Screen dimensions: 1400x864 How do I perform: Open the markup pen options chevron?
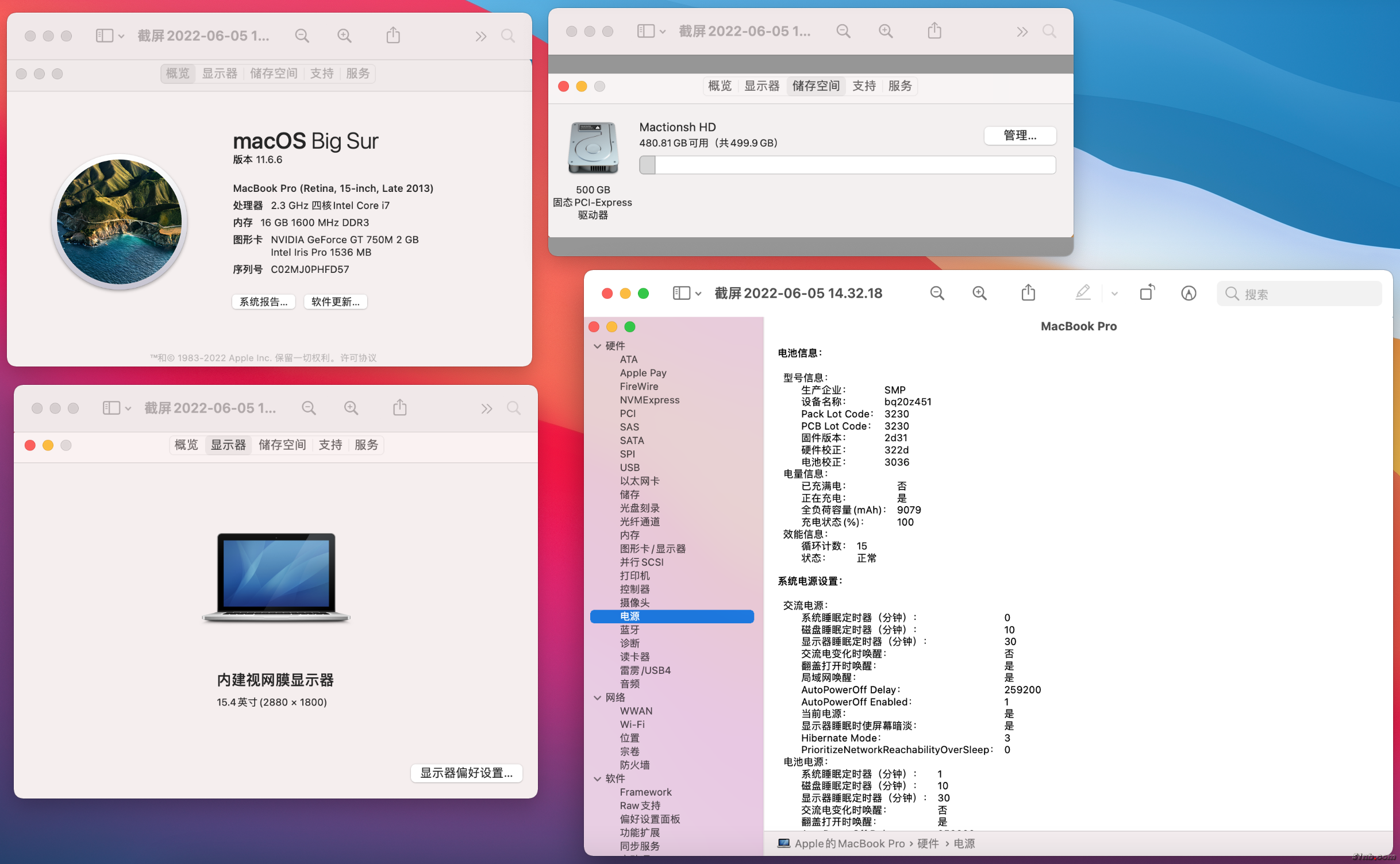click(1114, 294)
